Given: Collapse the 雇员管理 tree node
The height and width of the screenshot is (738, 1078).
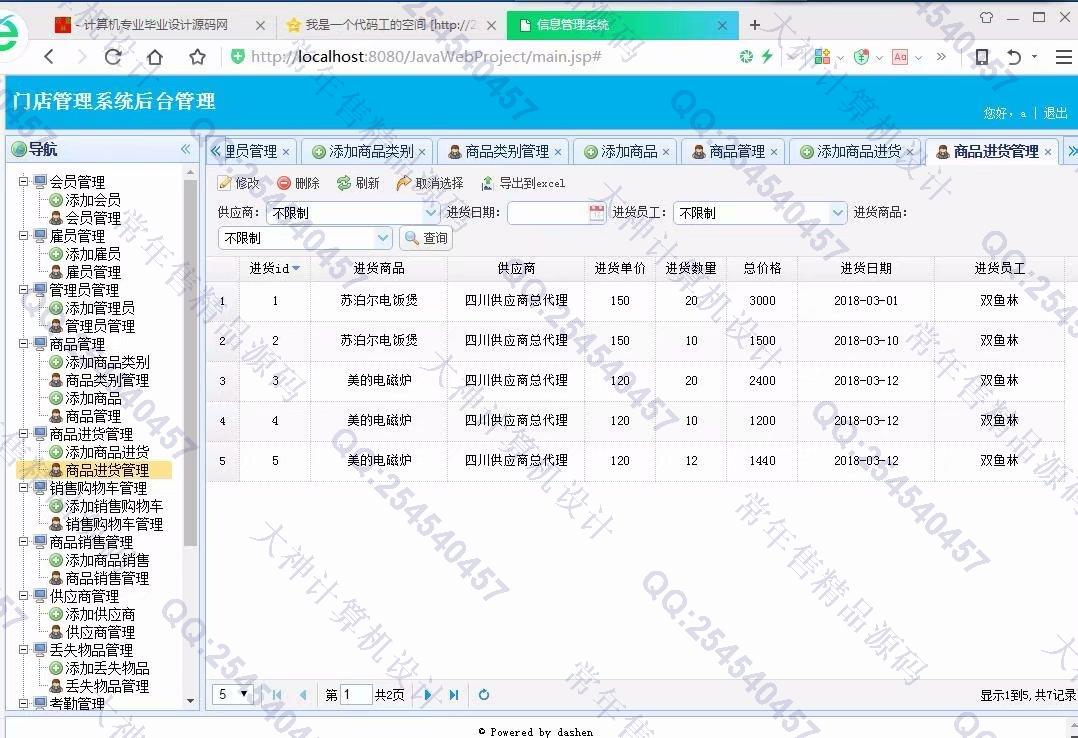Looking at the screenshot, I should tap(23, 235).
